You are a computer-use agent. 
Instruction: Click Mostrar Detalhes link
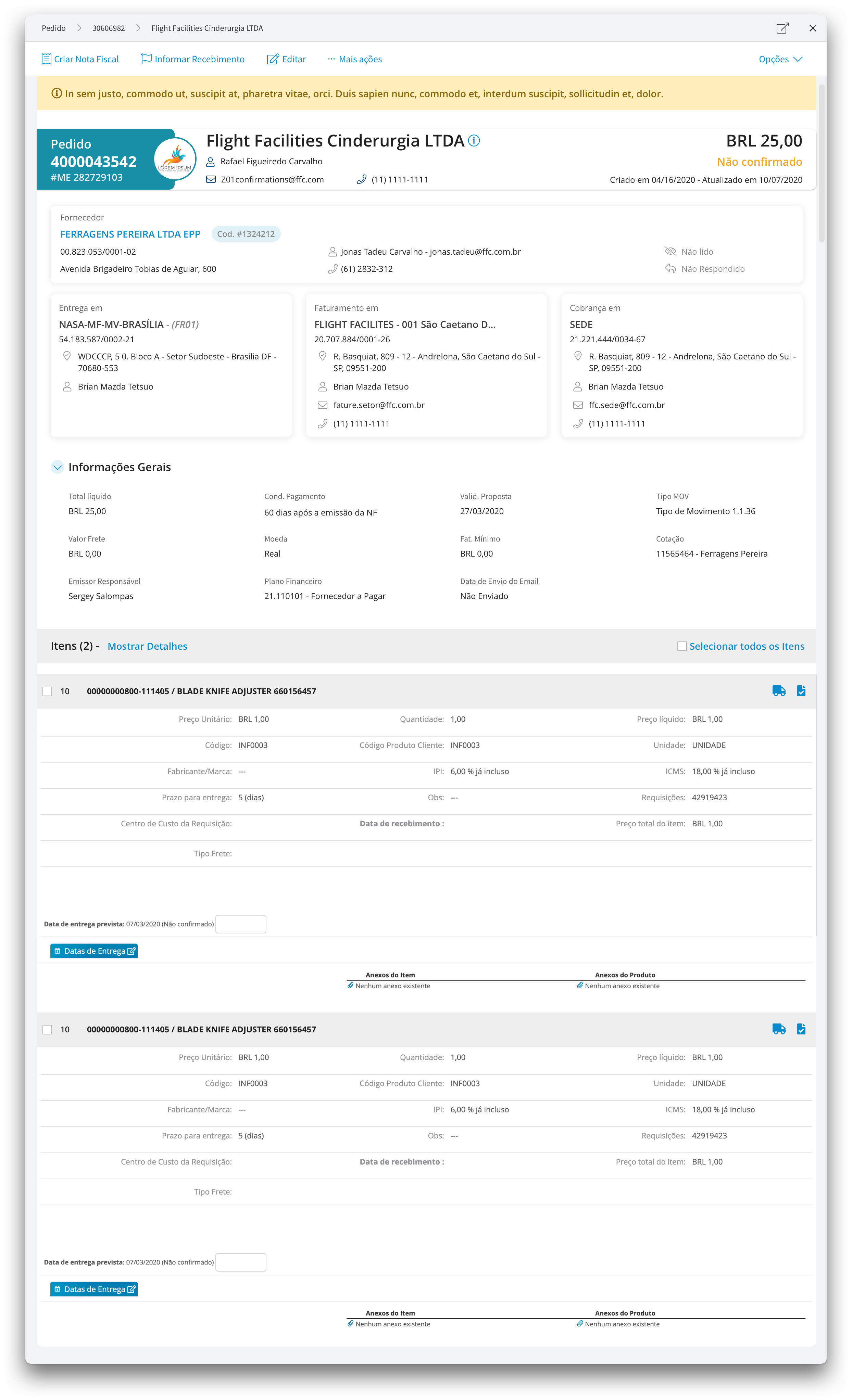[x=147, y=646]
